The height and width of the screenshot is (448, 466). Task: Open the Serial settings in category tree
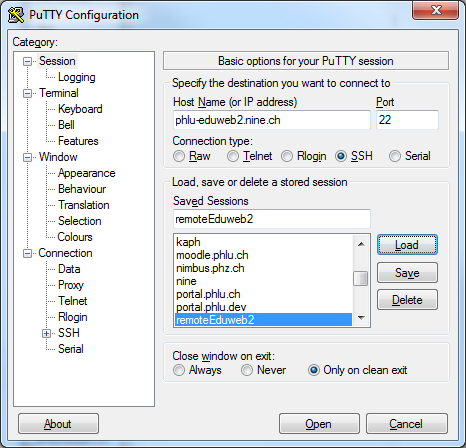tap(71, 349)
